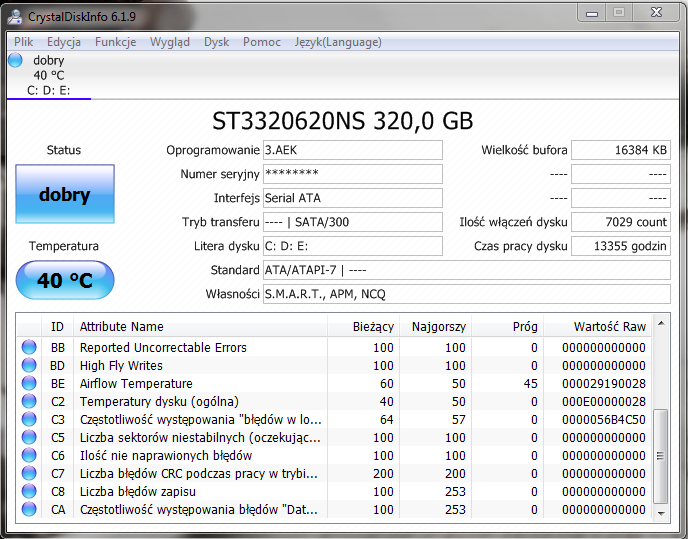Image resolution: width=688 pixels, height=539 pixels.
Task: Click the status orb of attribute C7
Action: pos(29,474)
